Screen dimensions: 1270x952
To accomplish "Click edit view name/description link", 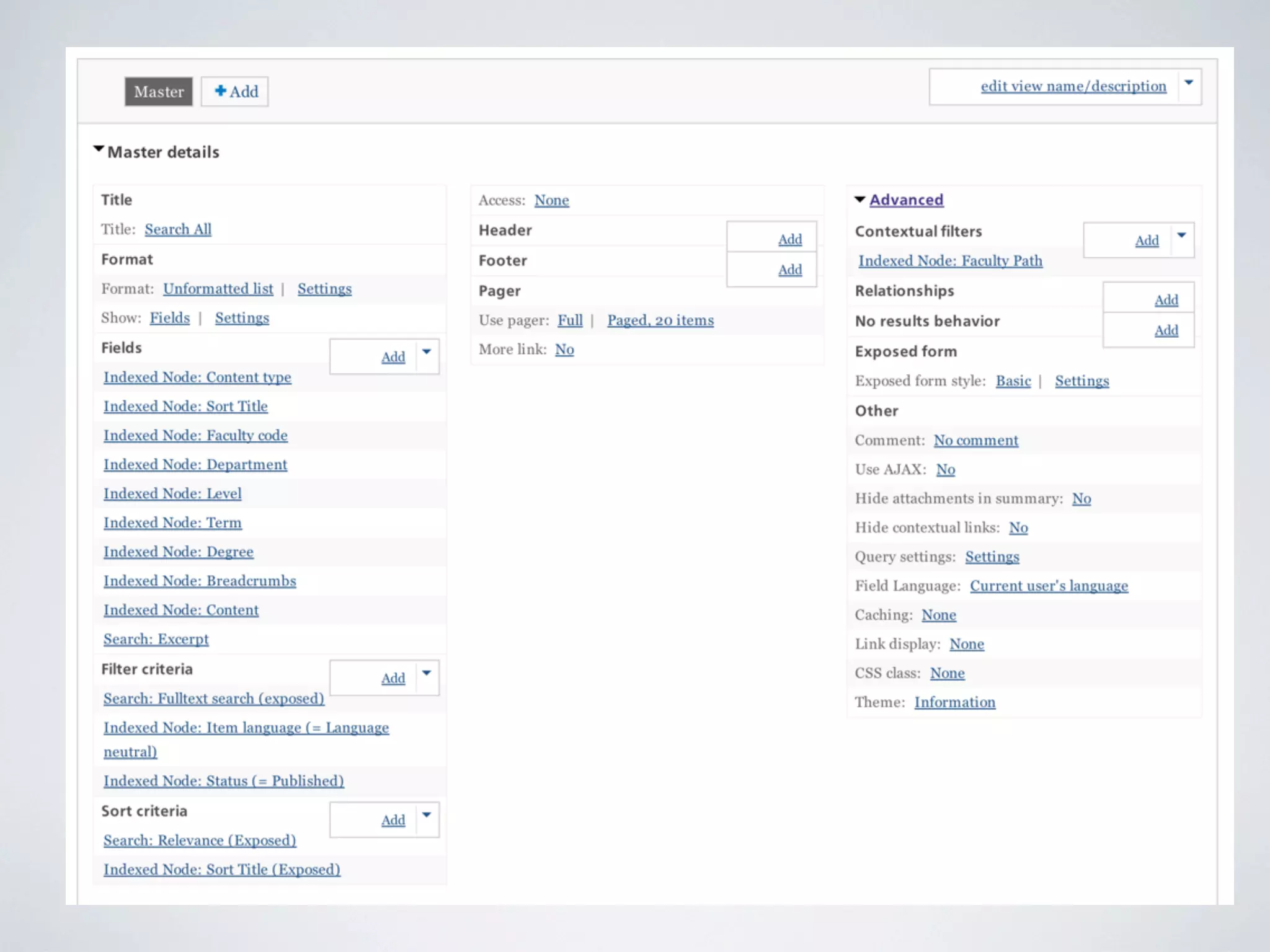I will point(1073,86).
